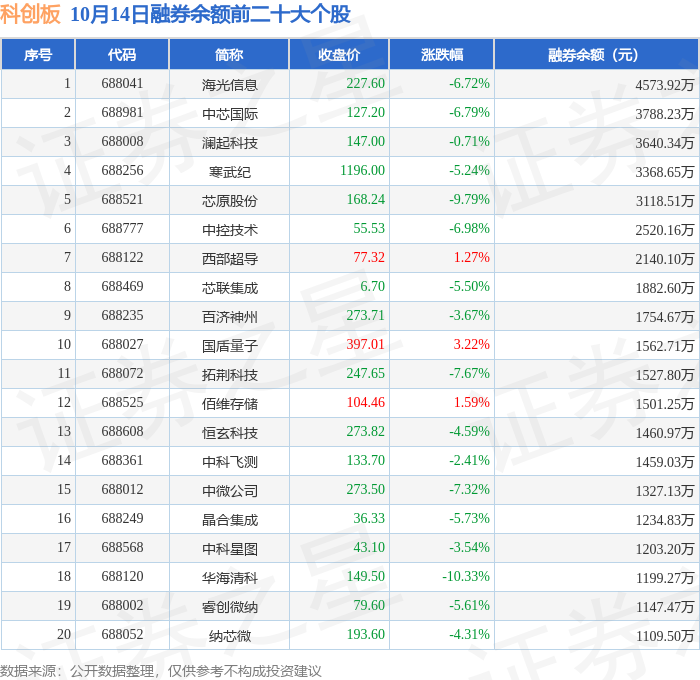Select stock code 688002
Screen dimensions: 700x680
pyautogui.click(x=122, y=606)
